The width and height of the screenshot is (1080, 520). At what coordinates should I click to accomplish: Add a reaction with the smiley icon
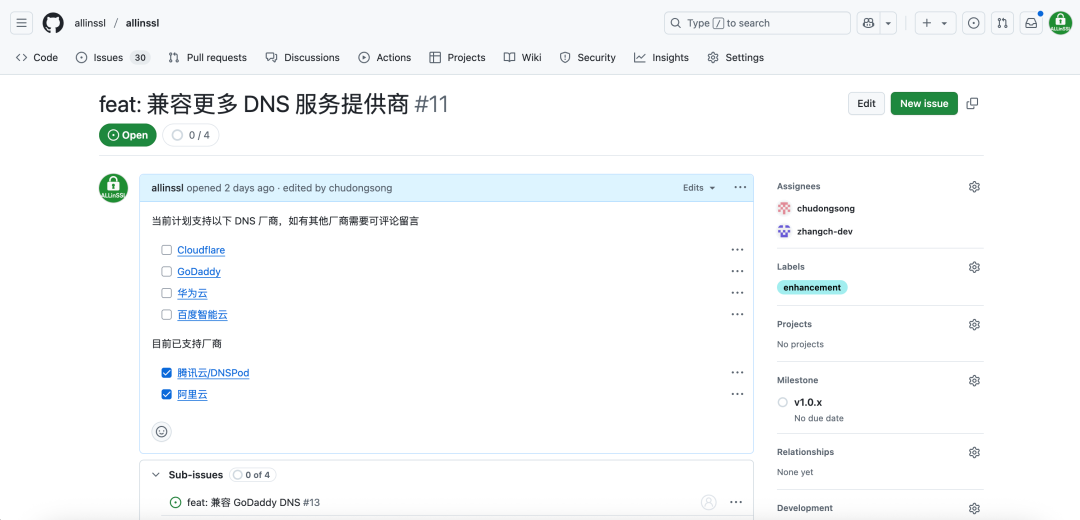click(162, 432)
